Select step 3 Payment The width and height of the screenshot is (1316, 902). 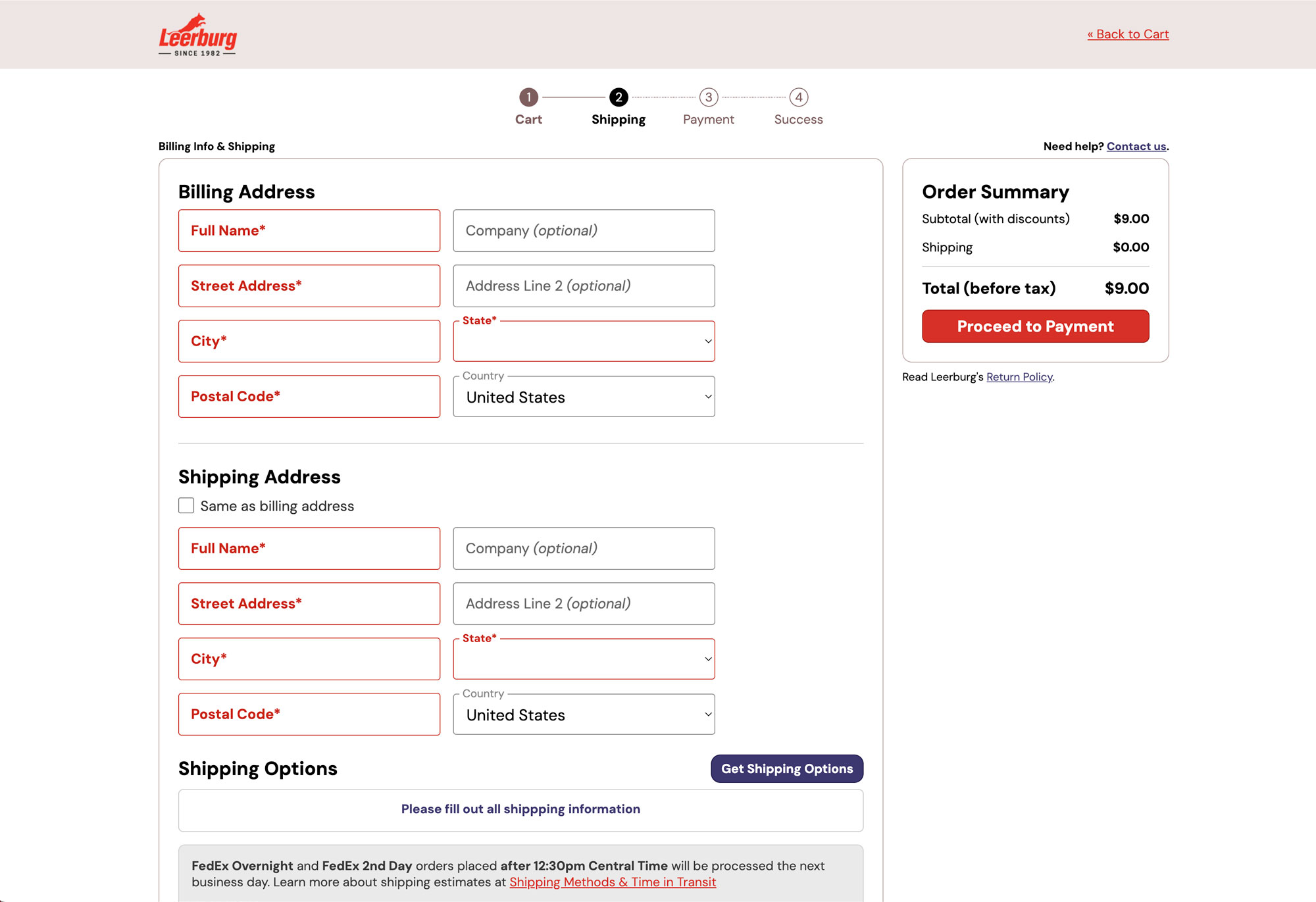click(708, 107)
